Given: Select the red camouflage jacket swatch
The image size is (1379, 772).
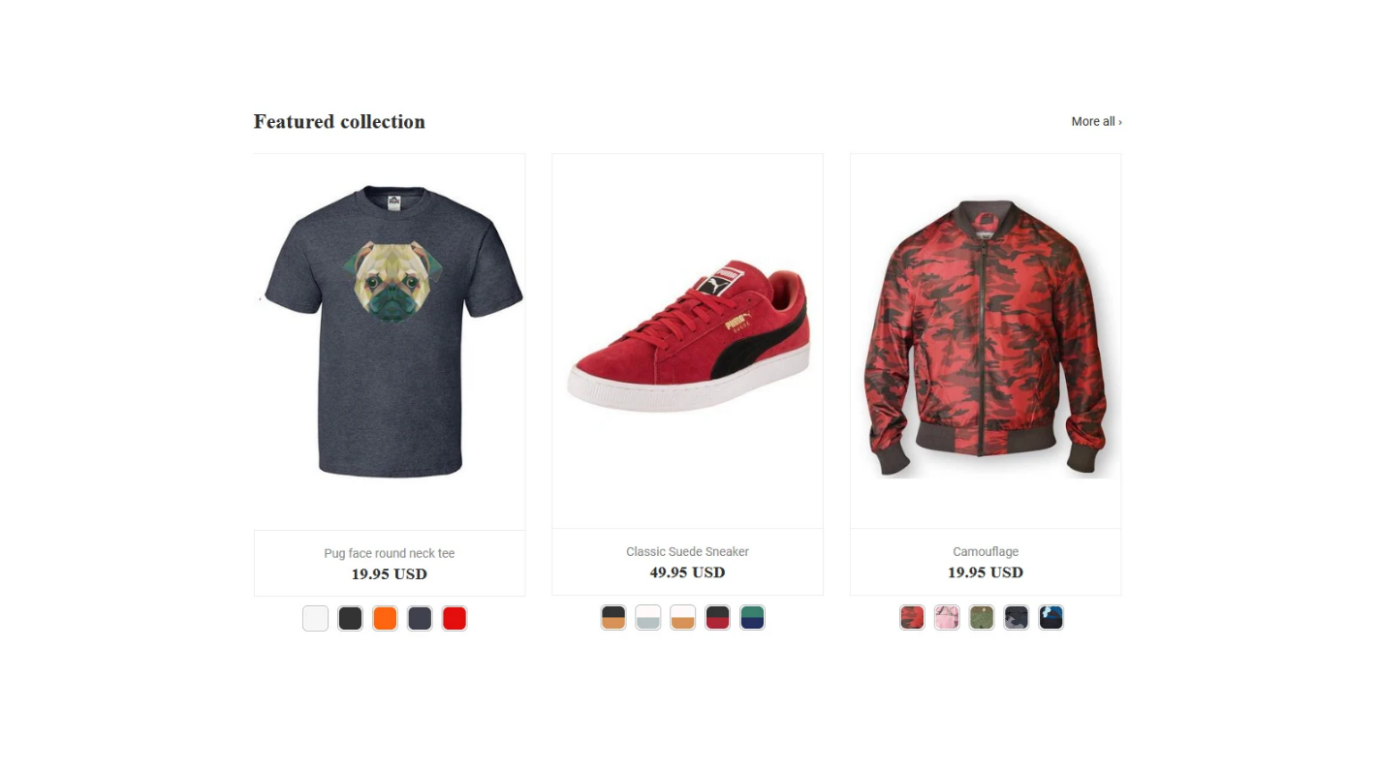Looking at the screenshot, I should 912,618.
